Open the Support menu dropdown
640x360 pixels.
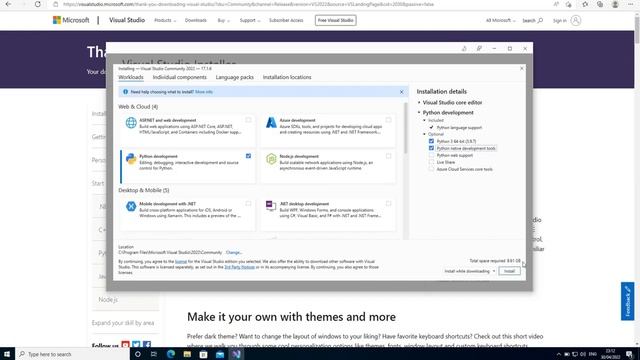pos(249,20)
